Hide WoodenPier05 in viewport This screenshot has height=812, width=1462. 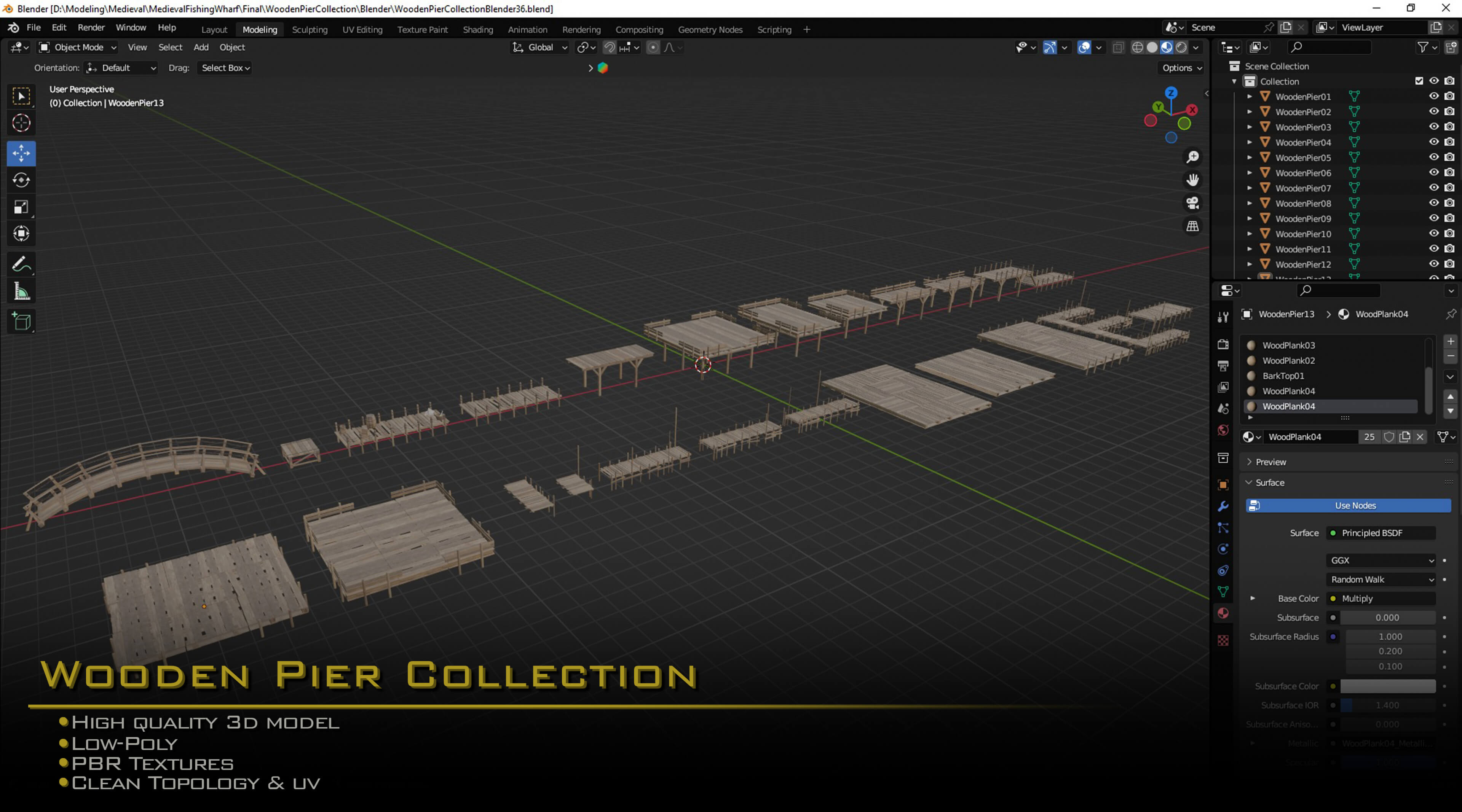click(x=1433, y=157)
